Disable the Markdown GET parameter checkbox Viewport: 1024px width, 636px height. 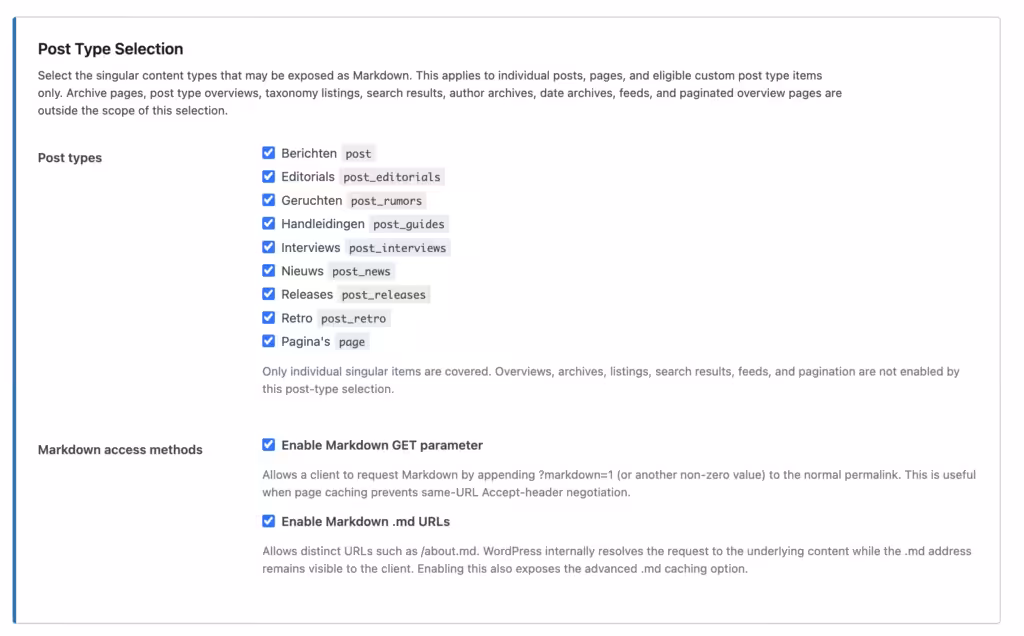click(268, 445)
